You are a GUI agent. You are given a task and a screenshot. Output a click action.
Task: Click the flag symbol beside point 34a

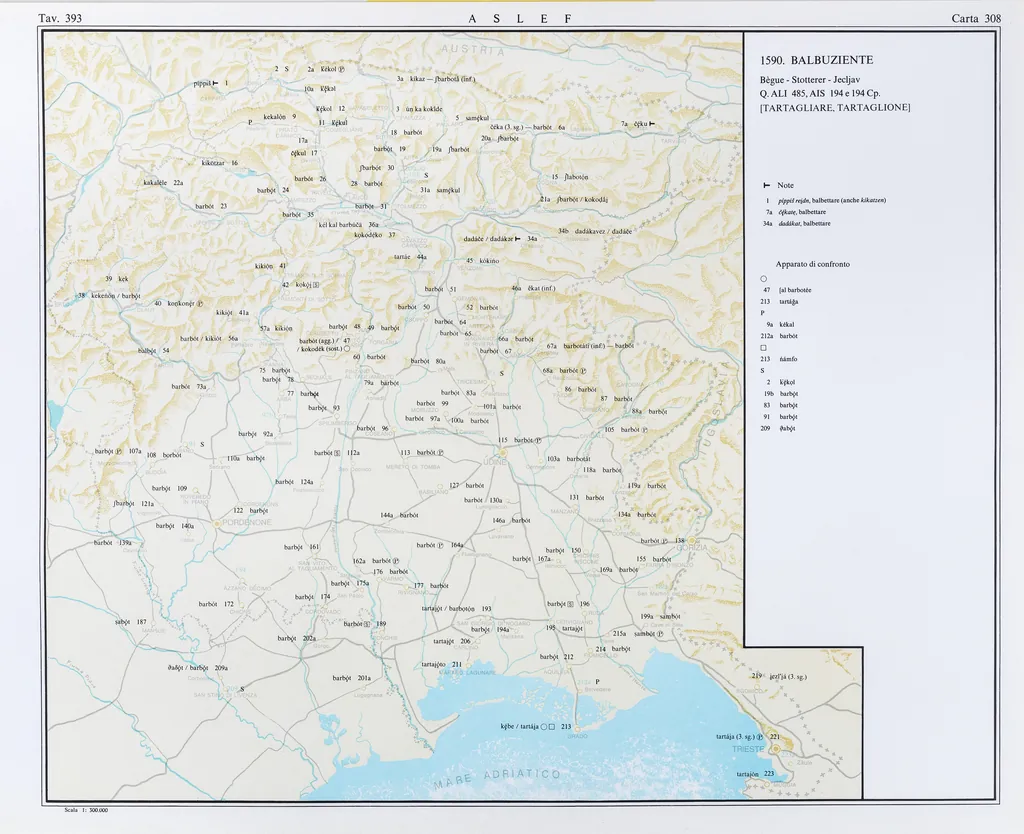tap(519, 239)
